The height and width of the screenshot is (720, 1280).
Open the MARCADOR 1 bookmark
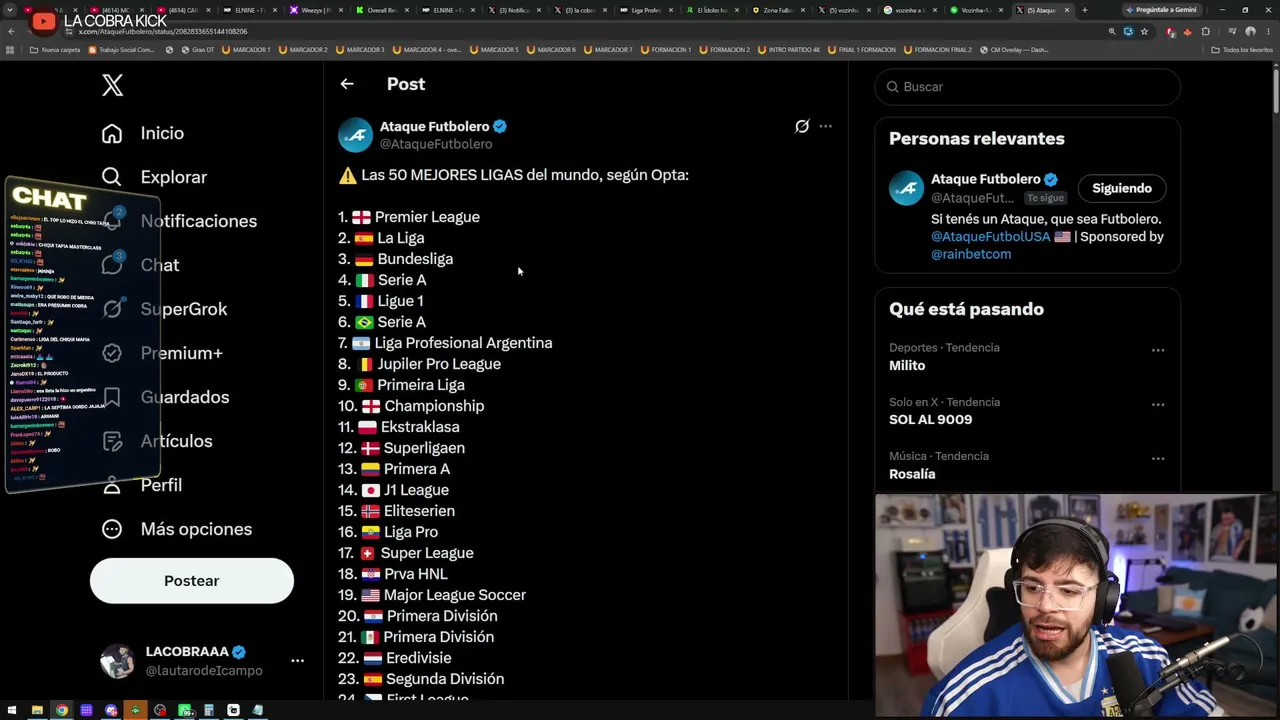pyautogui.click(x=244, y=49)
